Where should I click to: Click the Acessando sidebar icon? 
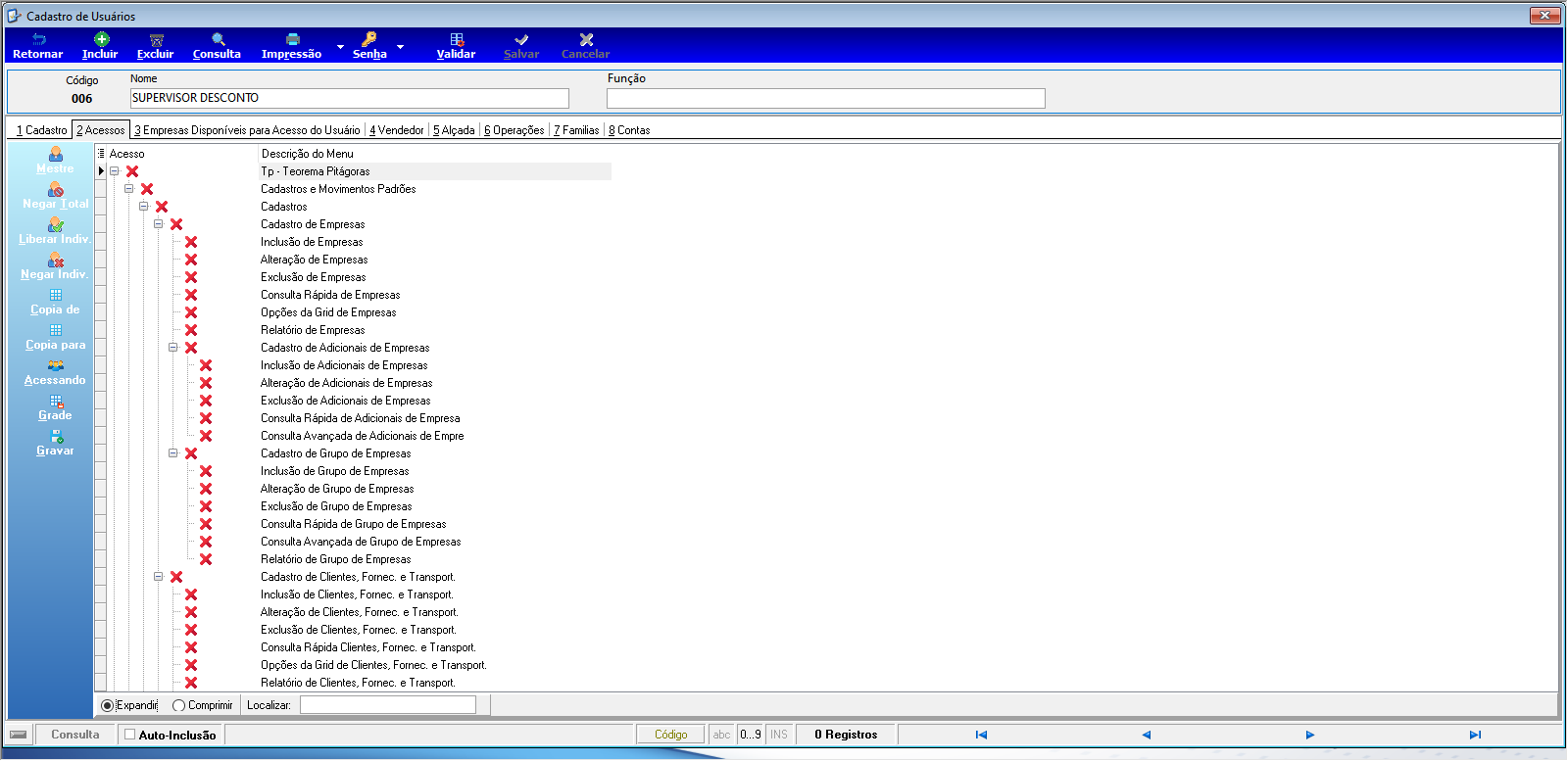(x=56, y=365)
